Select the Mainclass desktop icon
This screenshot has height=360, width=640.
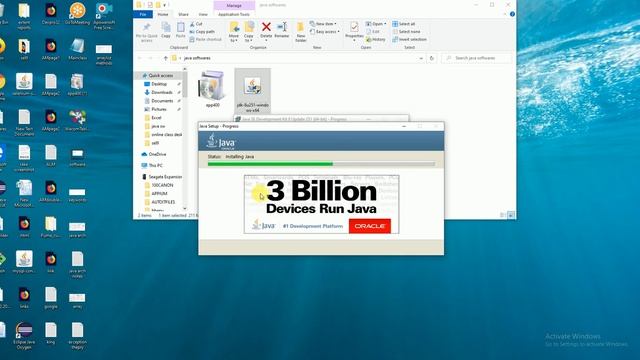click(x=77, y=49)
